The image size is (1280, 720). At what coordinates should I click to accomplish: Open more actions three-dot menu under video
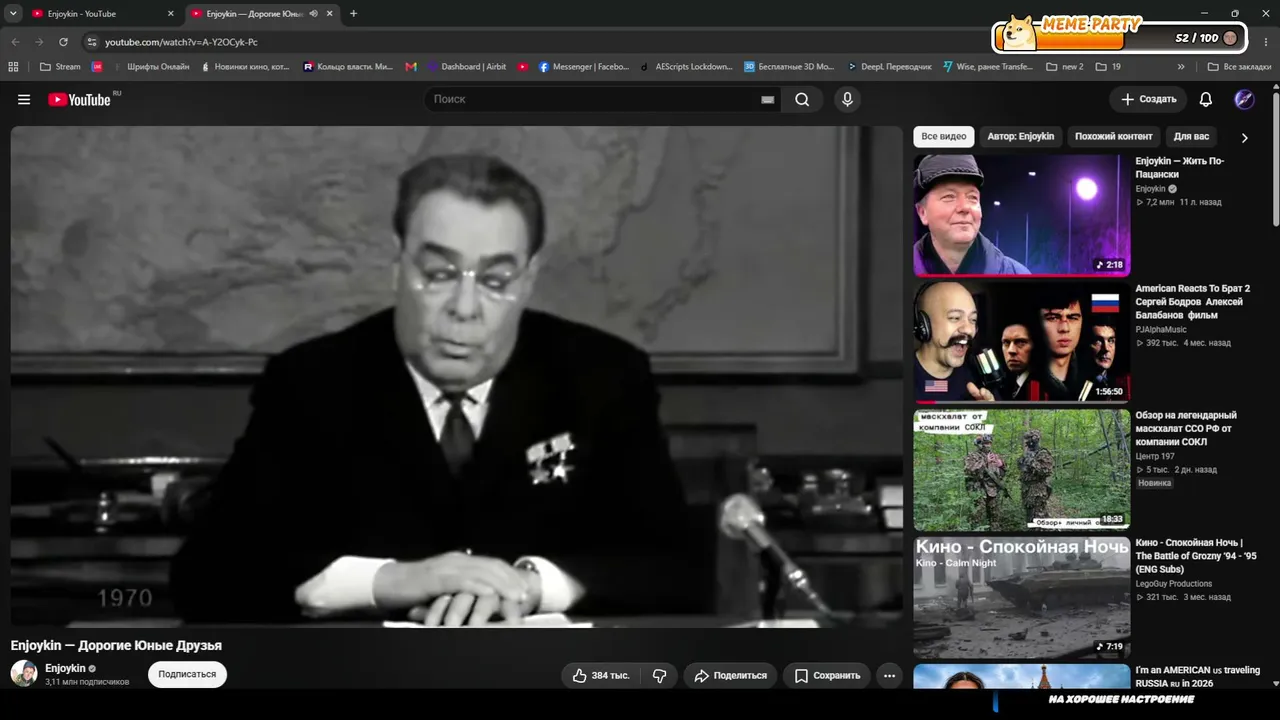889,675
